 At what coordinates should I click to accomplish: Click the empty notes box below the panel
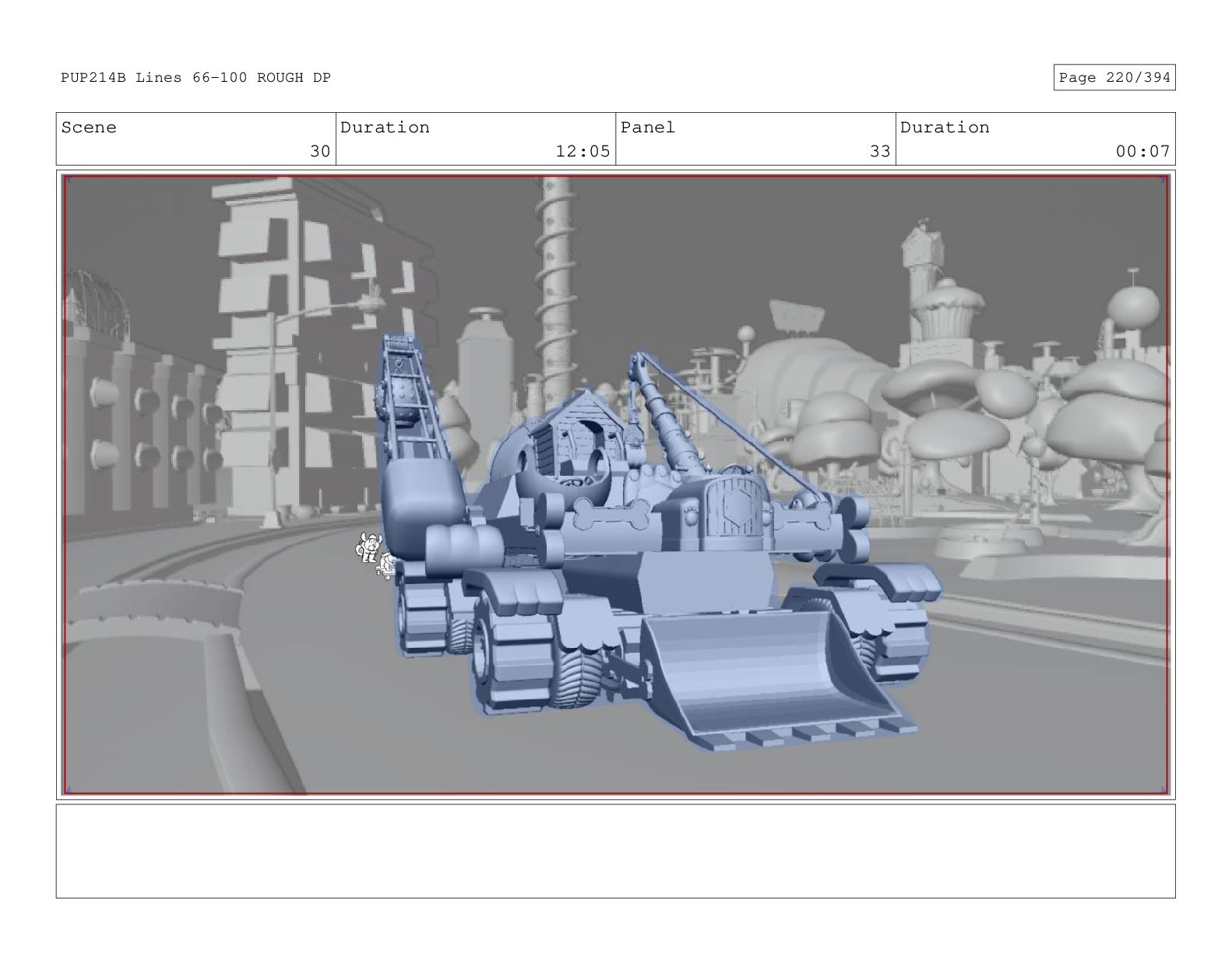coord(616,851)
